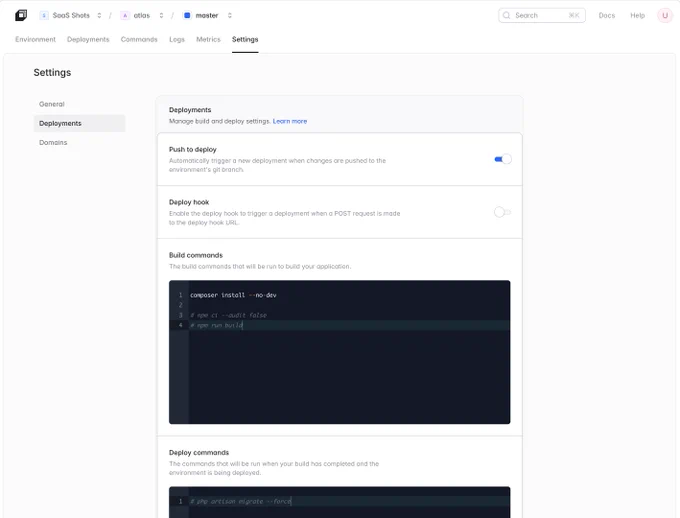Click the 'Build commands' heading
Image resolution: width=680 pixels, height=518 pixels.
[x=196, y=256]
